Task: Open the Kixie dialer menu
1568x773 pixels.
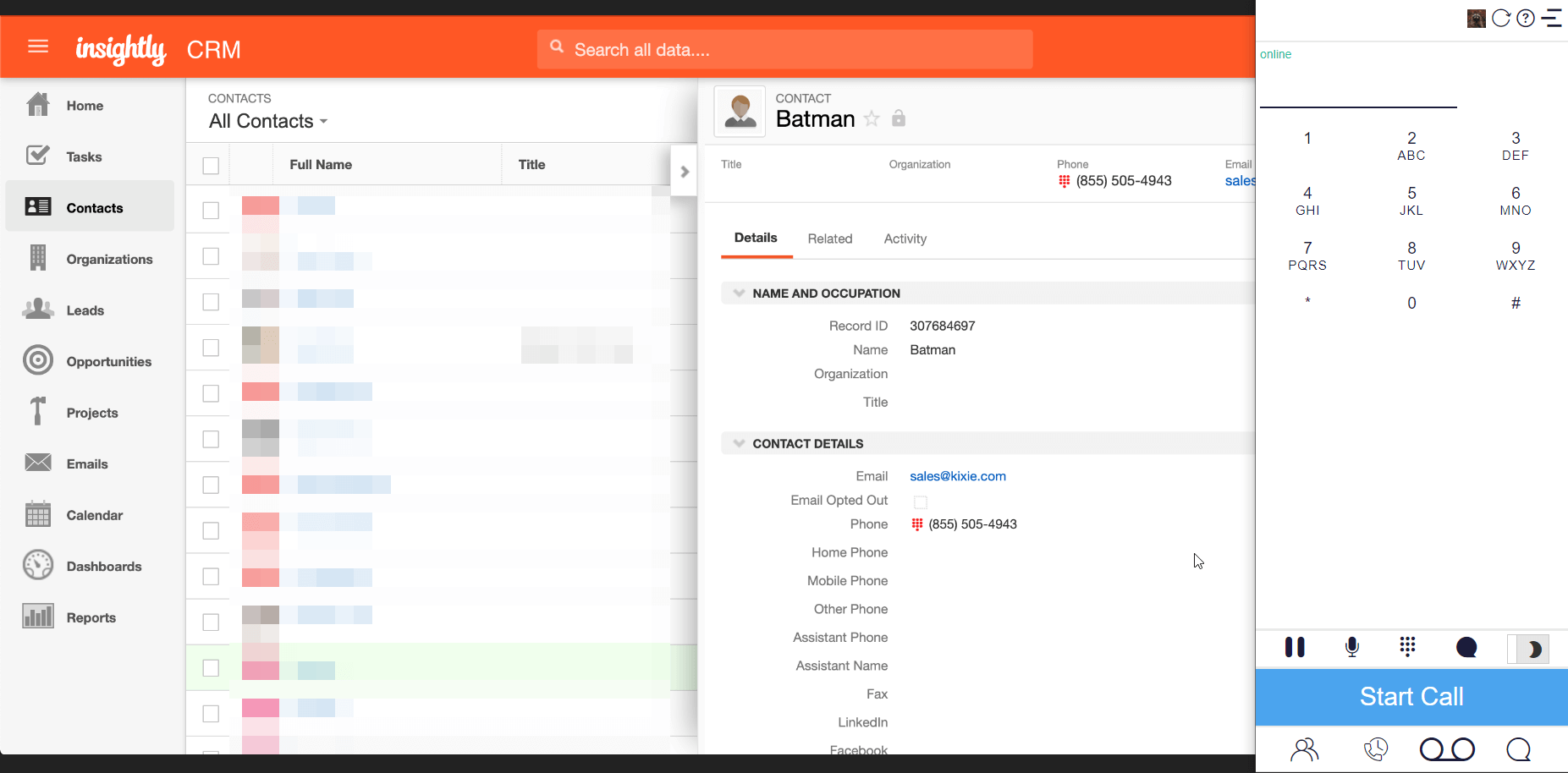Action: [x=1552, y=18]
